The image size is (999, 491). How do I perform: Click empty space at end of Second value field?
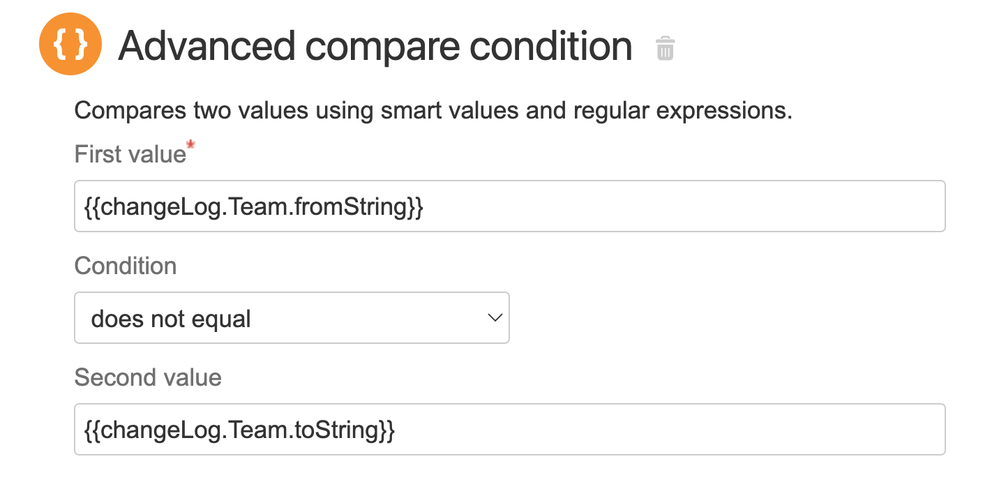(x=669, y=429)
